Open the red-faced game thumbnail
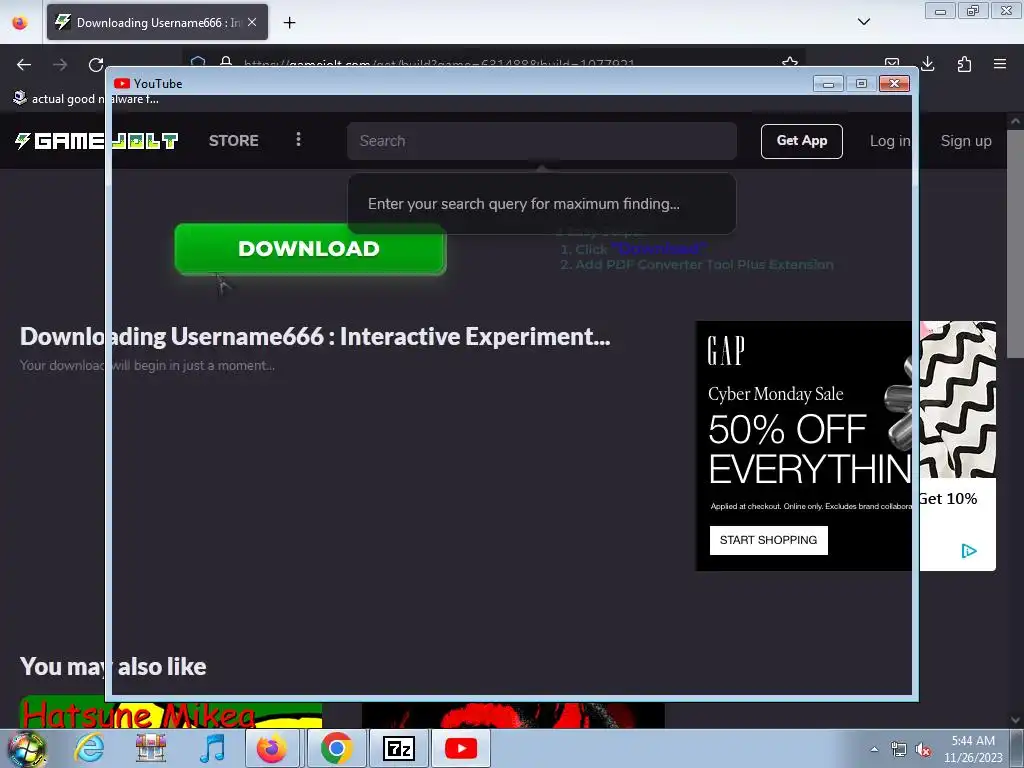Image resolution: width=1024 pixels, height=768 pixels. click(513, 716)
